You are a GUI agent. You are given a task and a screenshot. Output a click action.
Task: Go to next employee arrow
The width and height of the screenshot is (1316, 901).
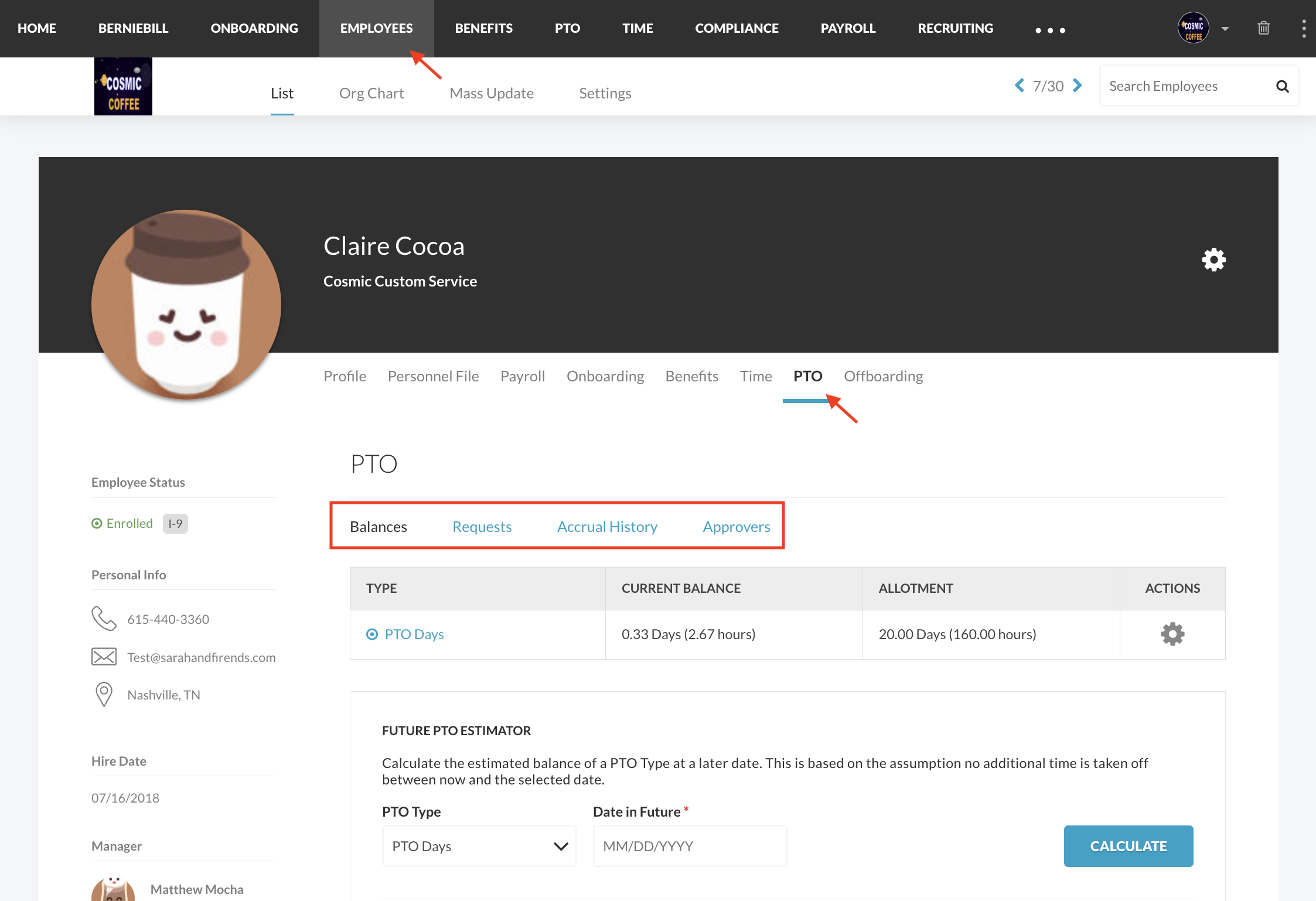click(x=1077, y=86)
